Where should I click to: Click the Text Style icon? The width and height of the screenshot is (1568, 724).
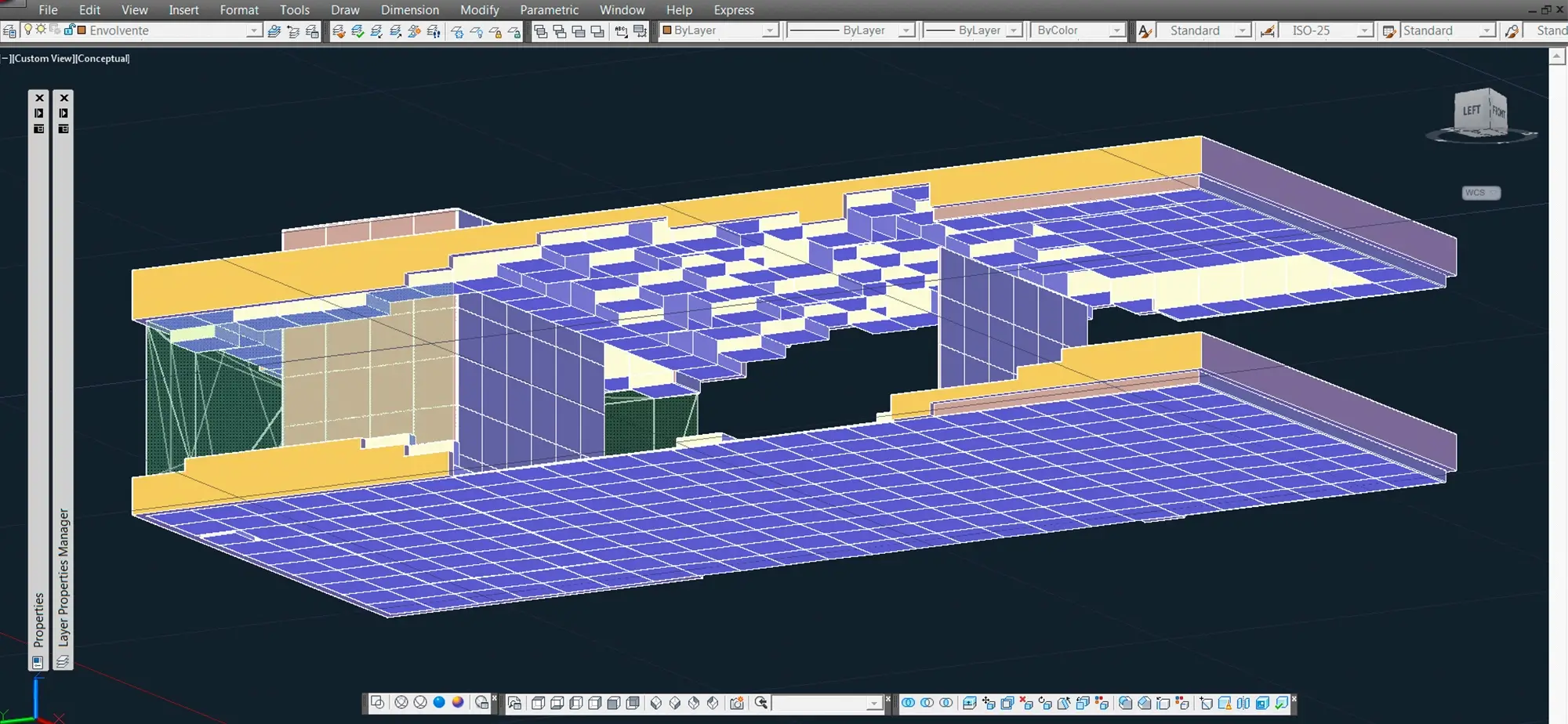click(1145, 31)
